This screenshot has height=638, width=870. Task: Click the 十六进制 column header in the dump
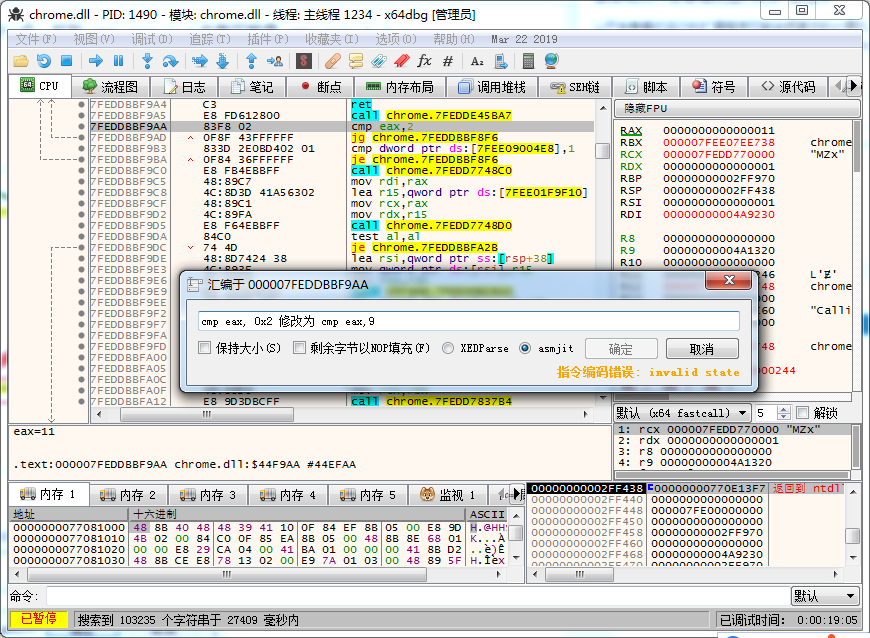click(x=297, y=514)
